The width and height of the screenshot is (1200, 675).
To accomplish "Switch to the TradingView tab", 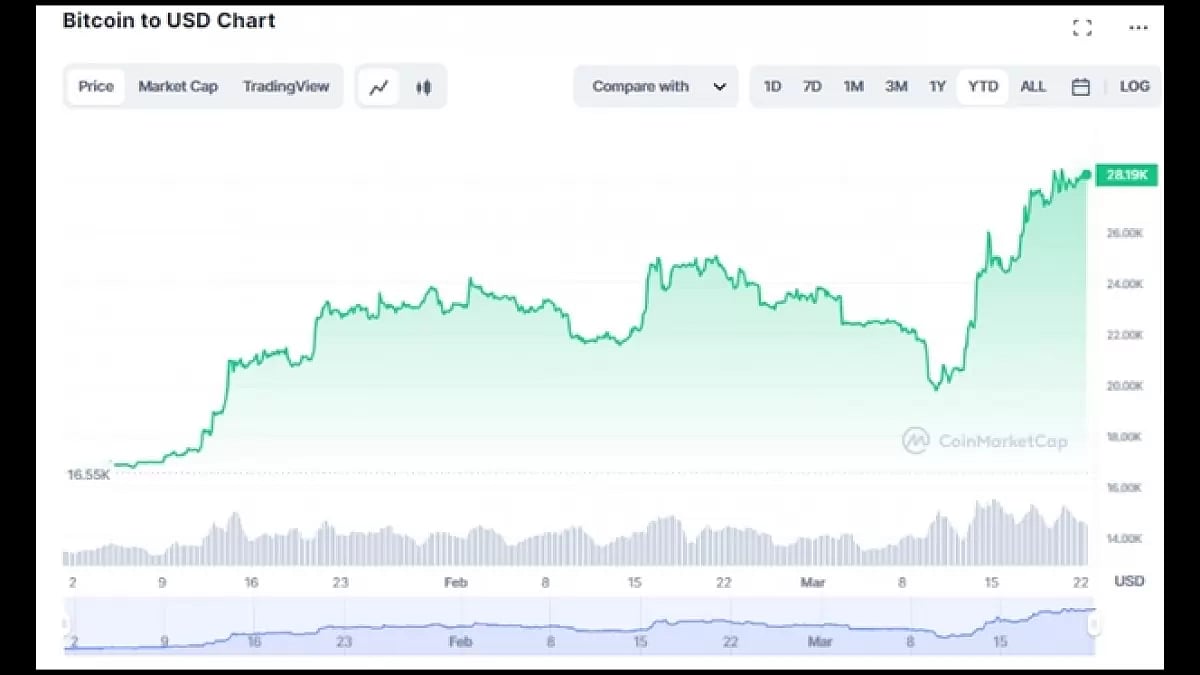I will (288, 87).
